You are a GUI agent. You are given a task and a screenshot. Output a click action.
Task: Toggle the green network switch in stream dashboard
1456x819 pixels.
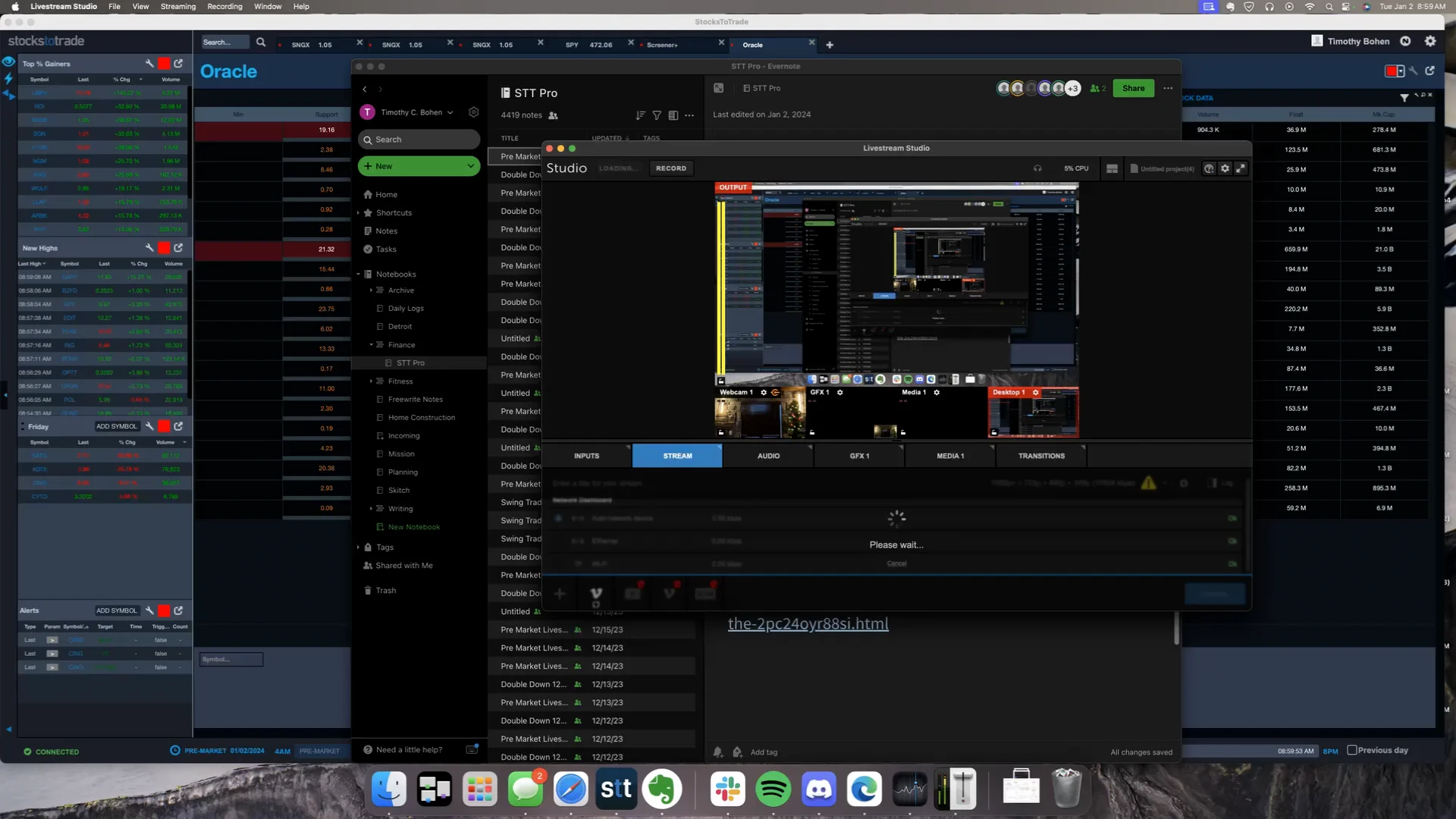(1232, 519)
